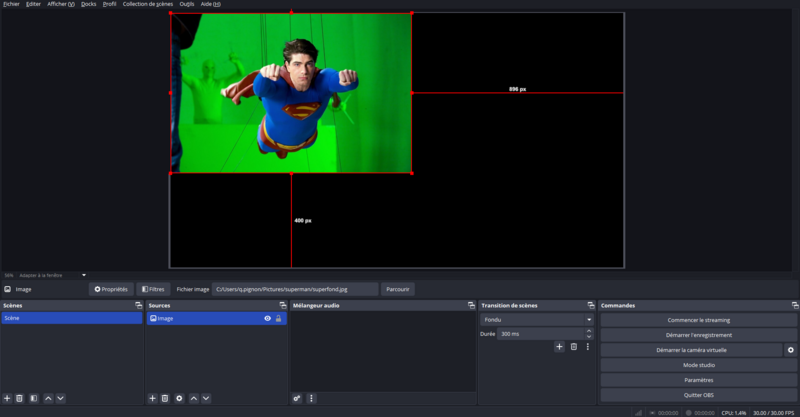Image resolution: width=800 pixels, height=417 pixels.
Task: Add a new source with plus icon
Action: pyautogui.click(x=153, y=398)
